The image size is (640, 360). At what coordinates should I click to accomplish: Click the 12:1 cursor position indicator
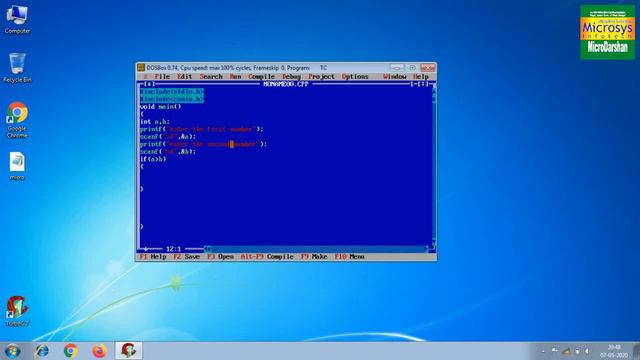pyautogui.click(x=173, y=249)
